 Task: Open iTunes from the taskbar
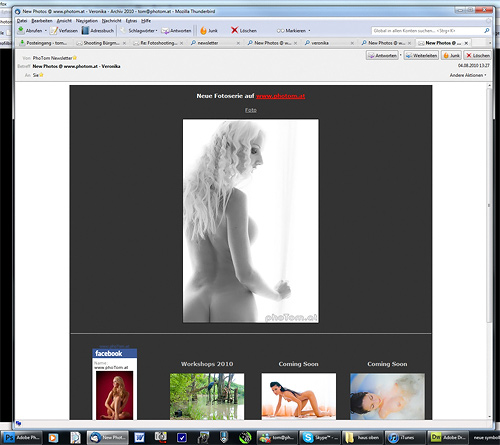pos(405,437)
